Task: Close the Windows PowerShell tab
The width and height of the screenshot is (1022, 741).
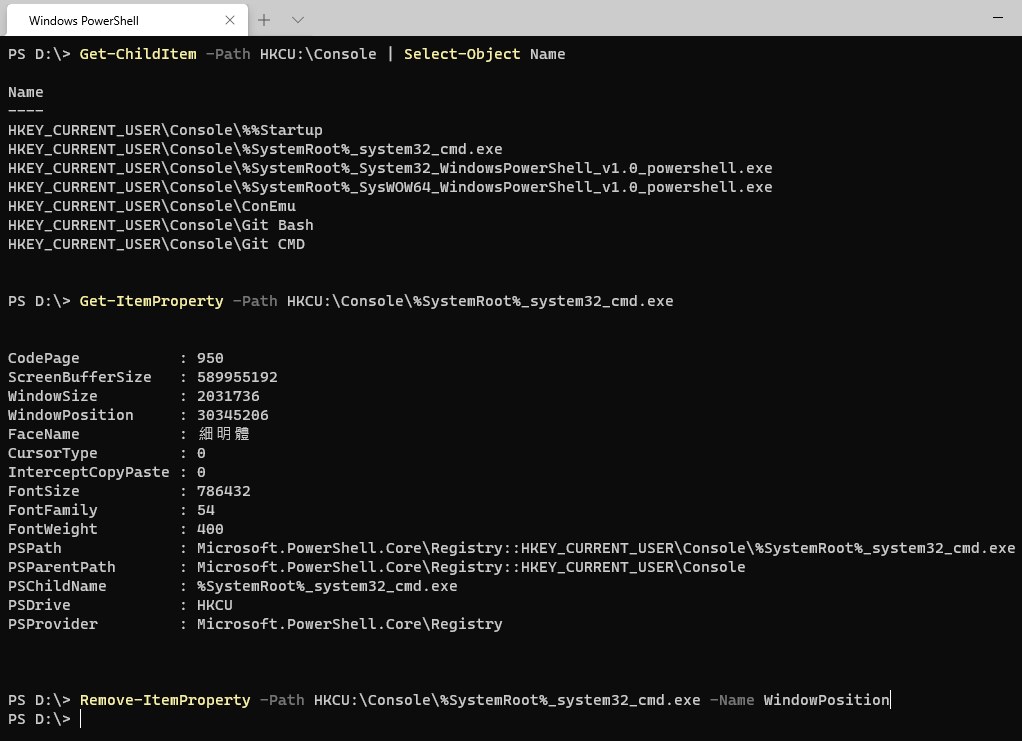Action: 230,20
